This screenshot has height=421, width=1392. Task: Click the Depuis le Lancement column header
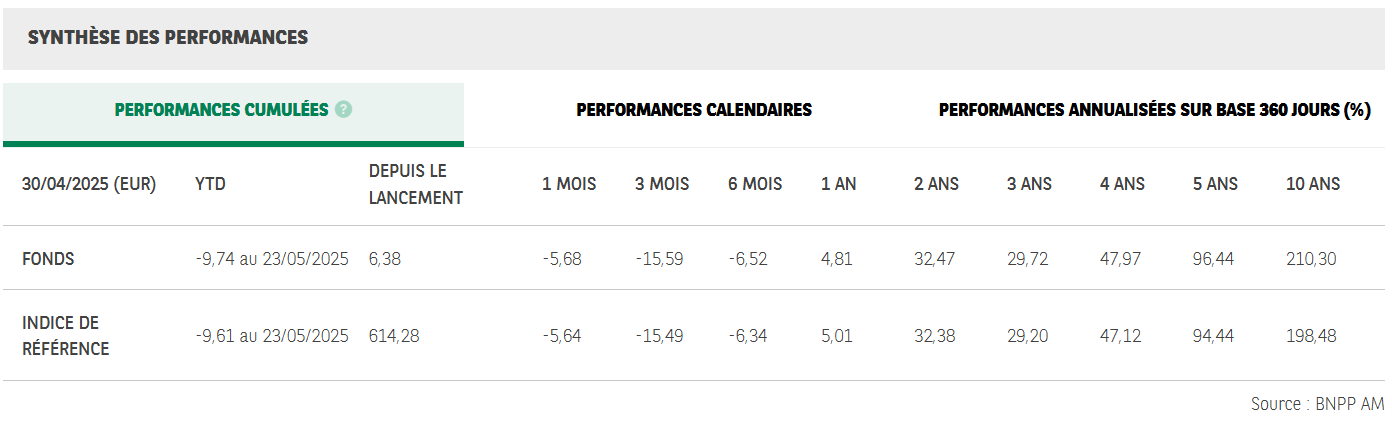tap(416, 184)
